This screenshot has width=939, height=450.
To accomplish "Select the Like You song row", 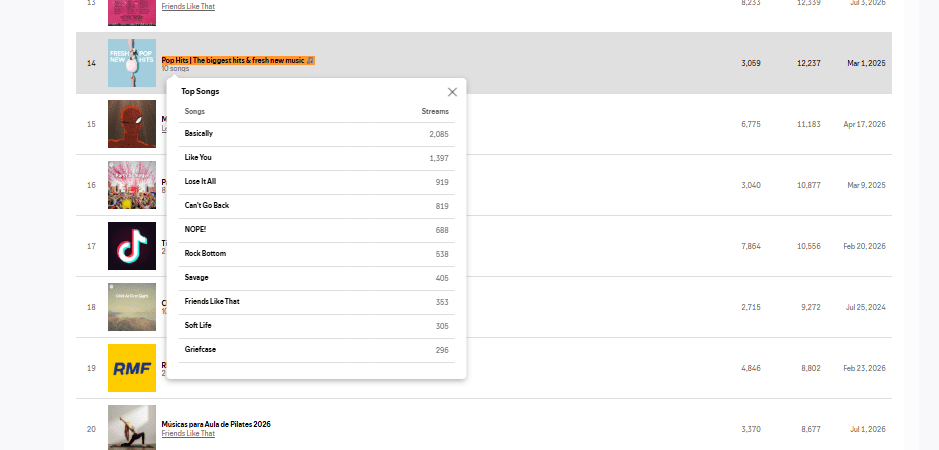I will pos(316,158).
